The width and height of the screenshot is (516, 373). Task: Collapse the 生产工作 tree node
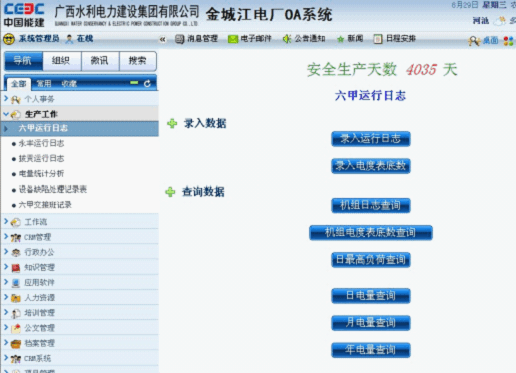click(x=6, y=114)
